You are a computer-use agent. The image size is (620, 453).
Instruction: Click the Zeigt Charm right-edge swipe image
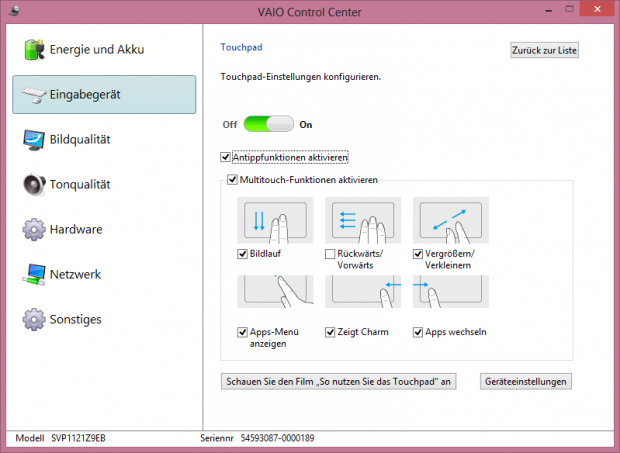click(x=363, y=292)
